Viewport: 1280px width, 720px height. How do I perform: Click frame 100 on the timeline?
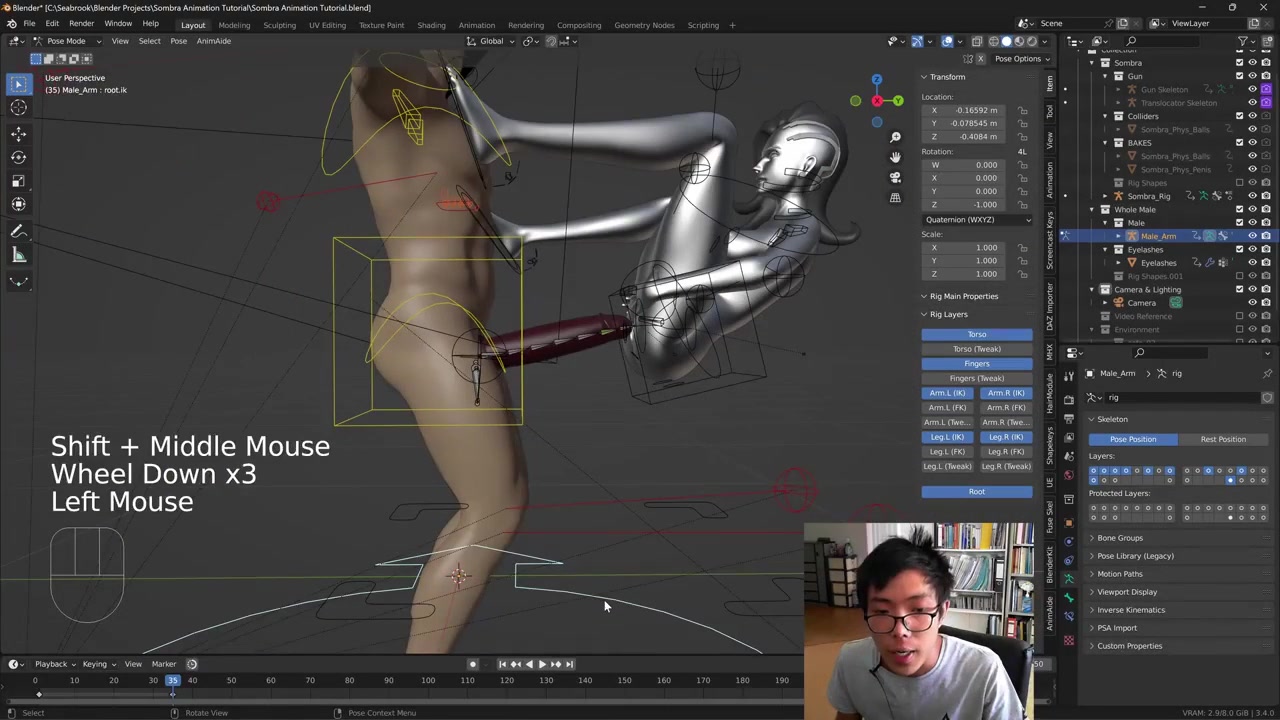point(428,681)
